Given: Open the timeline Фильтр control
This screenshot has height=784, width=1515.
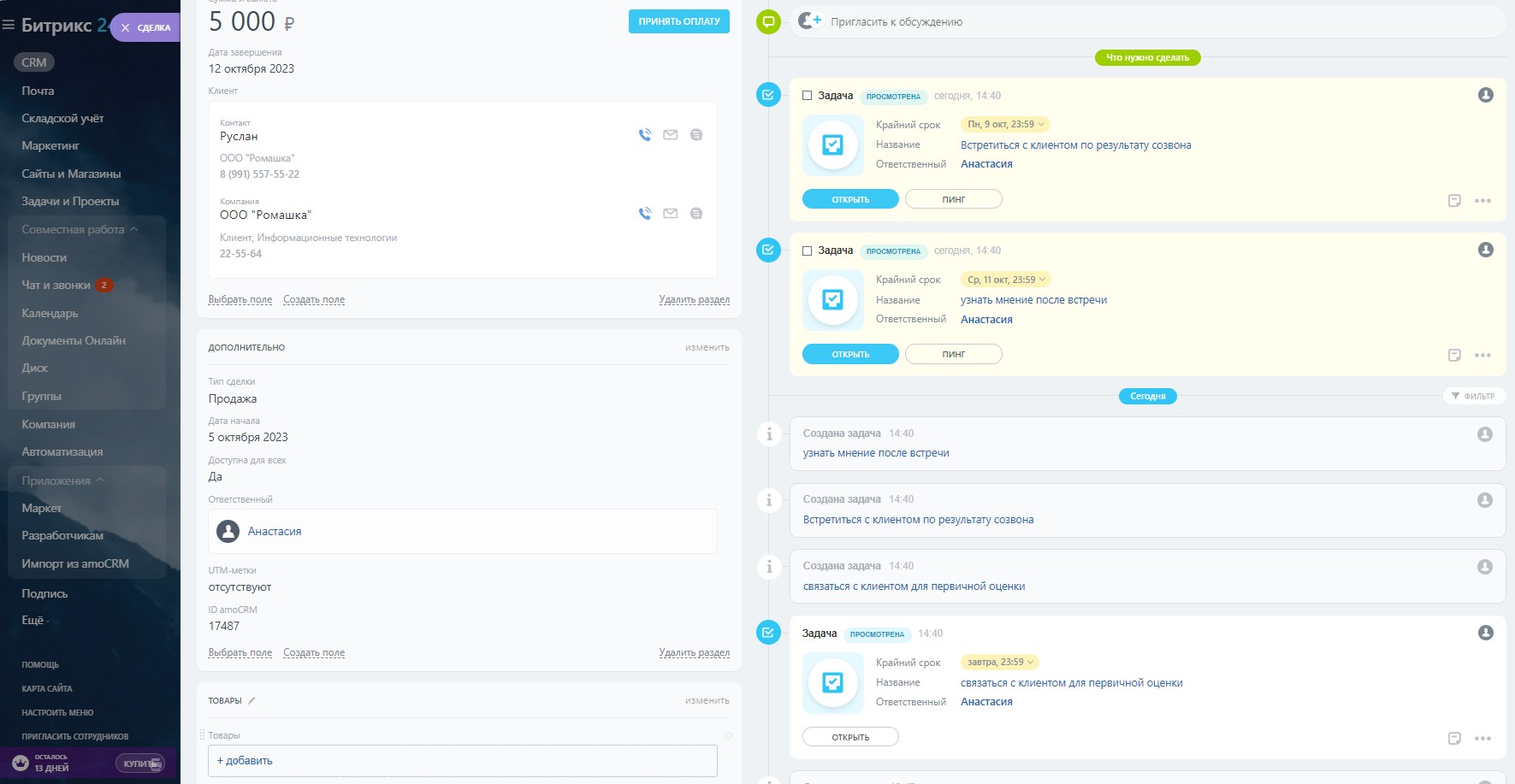Looking at the screenshot, I should (x=1473, y=396).
